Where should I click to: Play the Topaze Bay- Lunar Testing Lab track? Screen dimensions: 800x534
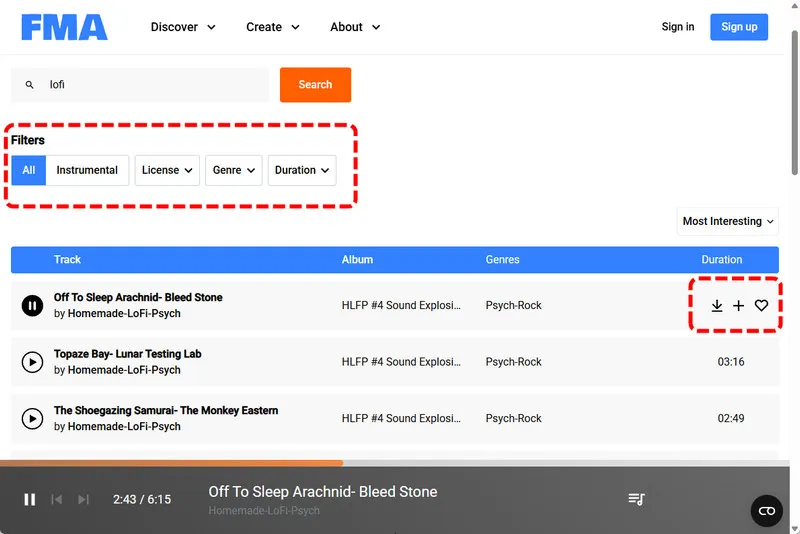[x=32, y=362]
